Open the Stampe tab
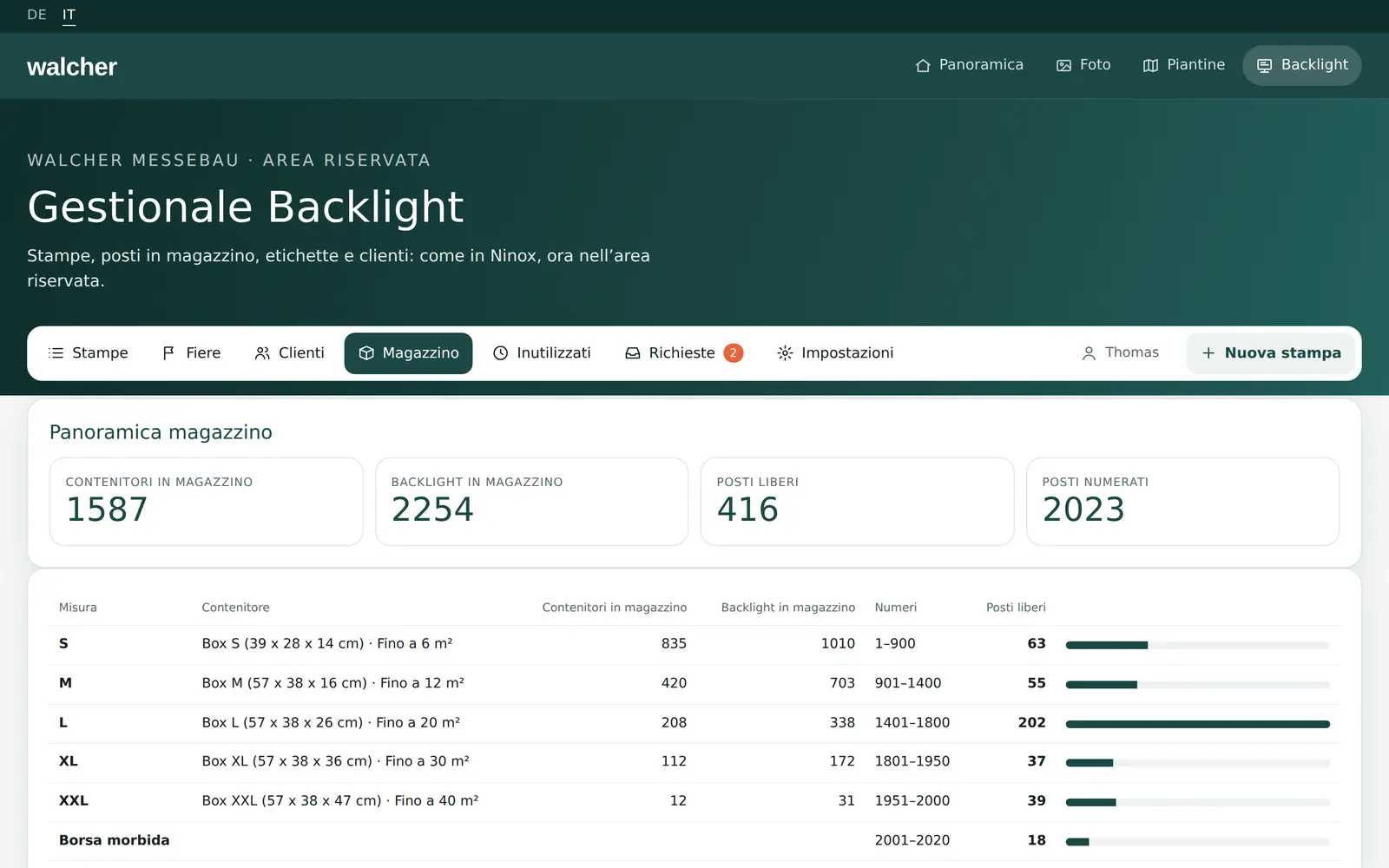The height and width of the screenshot is (868, 1389). (88, 353)
